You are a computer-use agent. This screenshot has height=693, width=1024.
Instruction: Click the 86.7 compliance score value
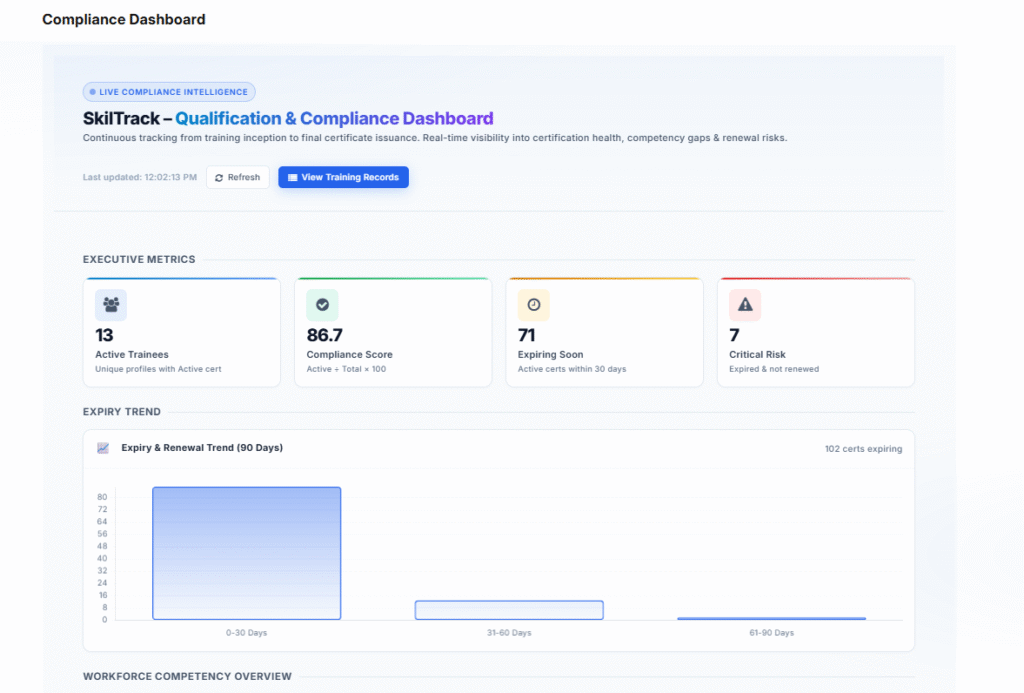(325, 335)
